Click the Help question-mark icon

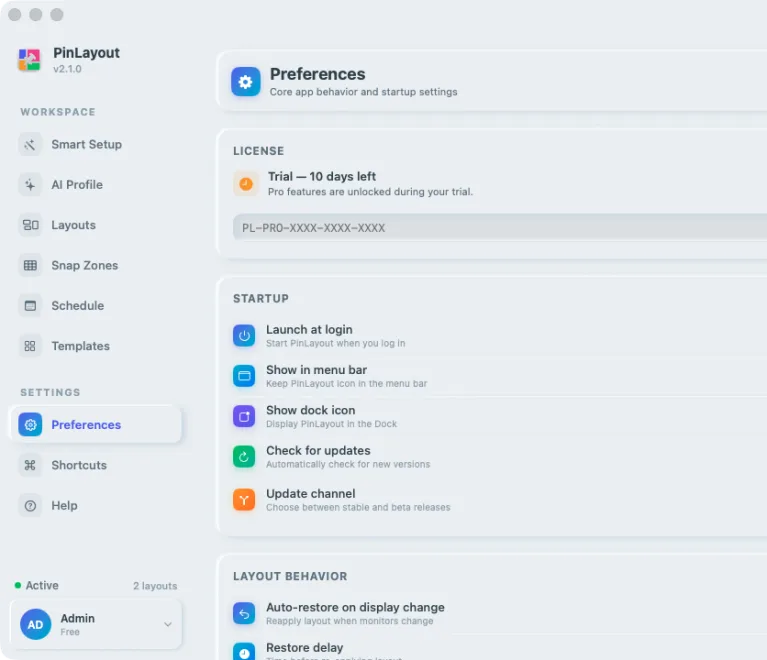(x=30, y=506)
